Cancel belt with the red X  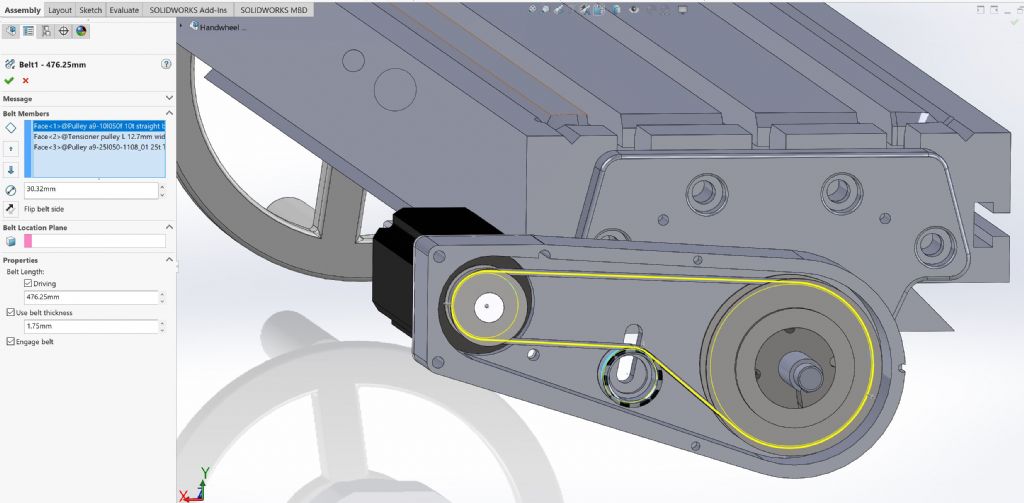[25, 80]
